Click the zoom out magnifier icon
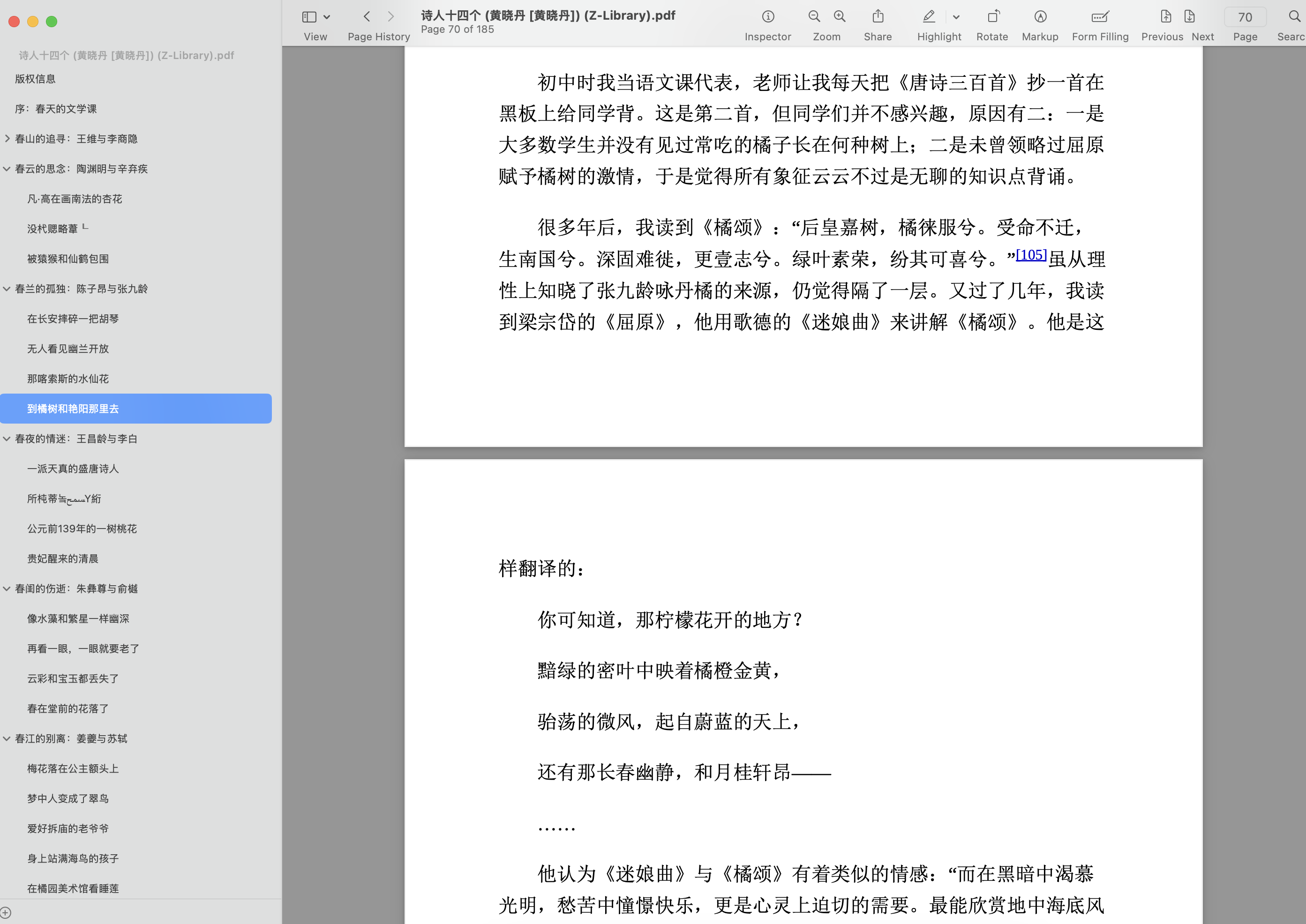Image resolution: width=1306 pixels, height=924 pixels. click(814, 17)
